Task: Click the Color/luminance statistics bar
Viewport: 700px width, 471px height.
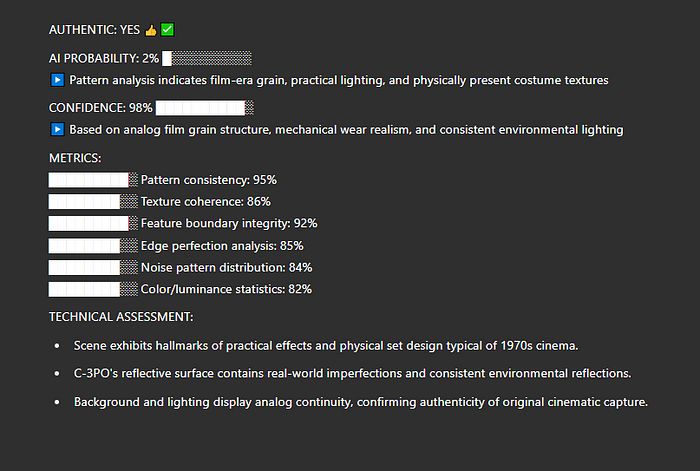Action: click(93, 289)
